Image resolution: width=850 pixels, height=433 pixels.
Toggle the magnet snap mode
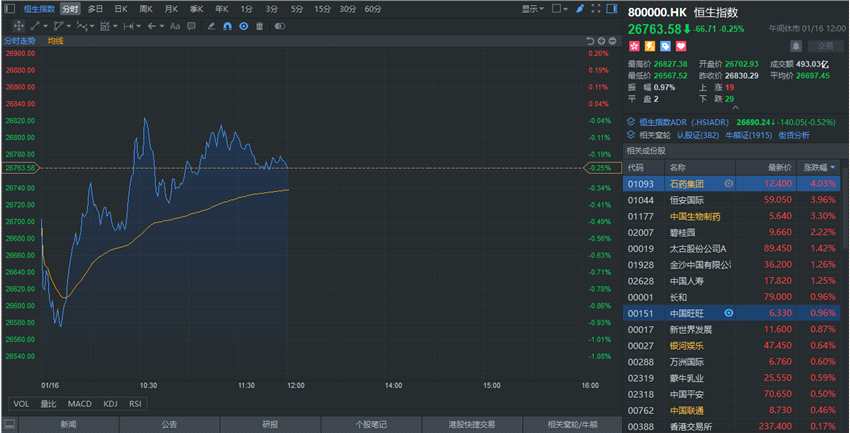(228, 26)
